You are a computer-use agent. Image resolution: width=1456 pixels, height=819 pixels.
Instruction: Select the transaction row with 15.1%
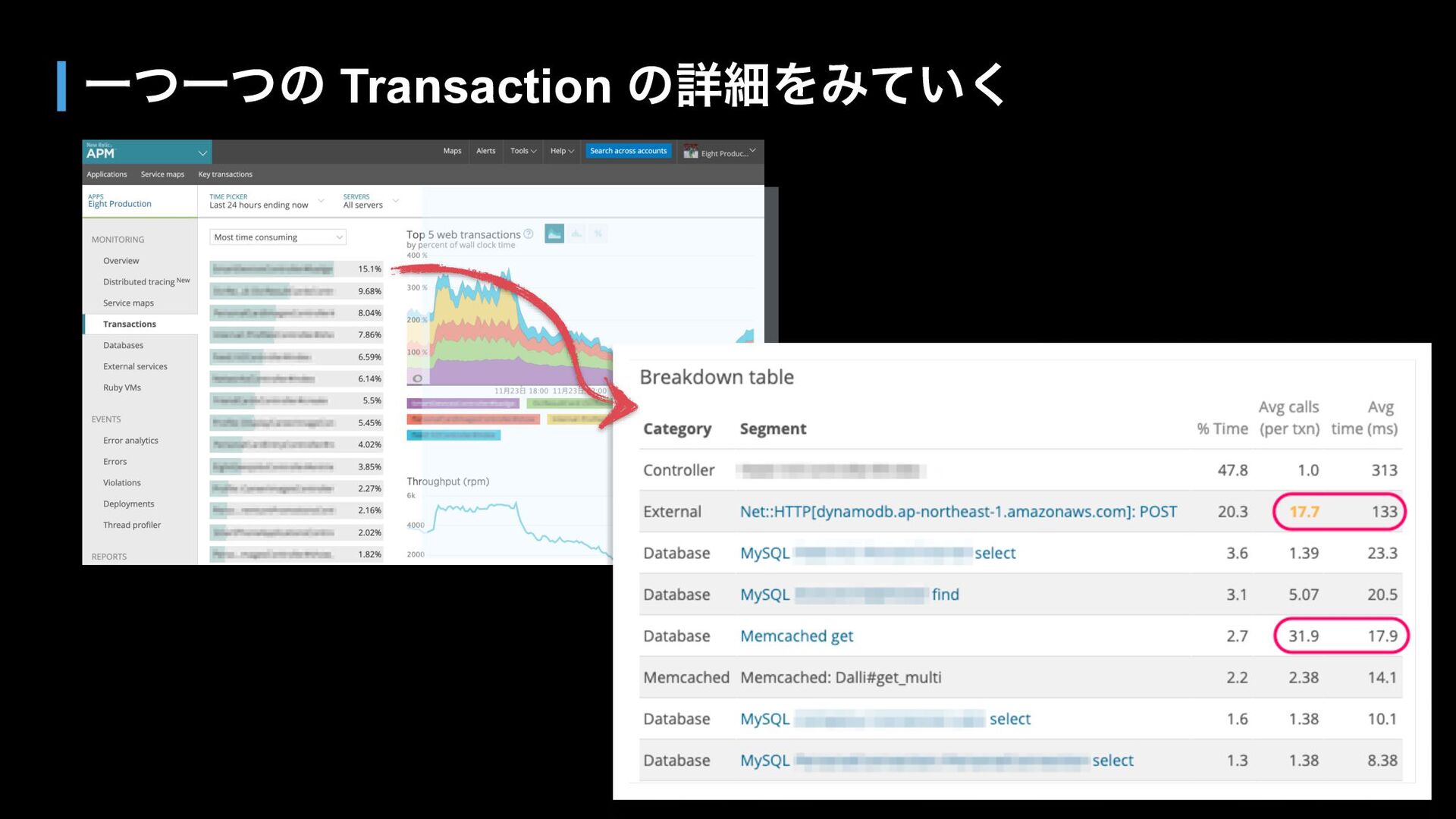coord(297,269)
